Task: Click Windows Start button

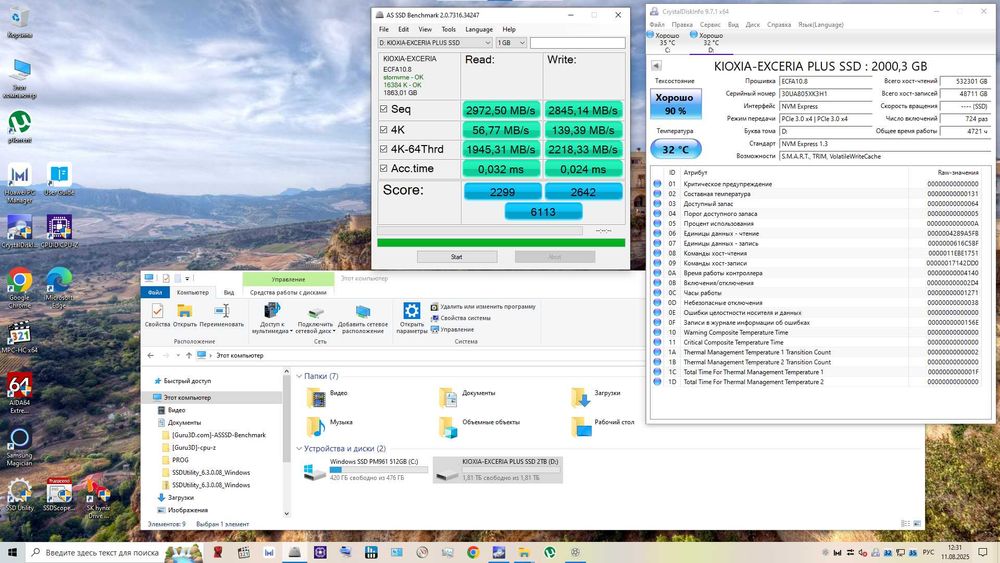Action: coord(12,552)
